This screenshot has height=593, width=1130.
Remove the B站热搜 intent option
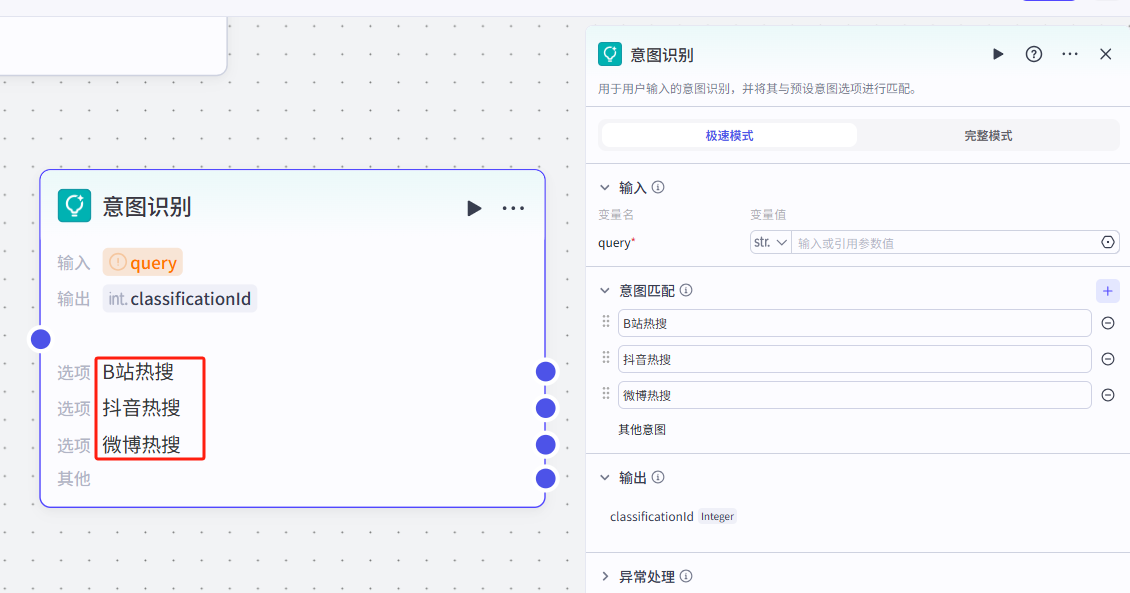[x=1108, y=323]
